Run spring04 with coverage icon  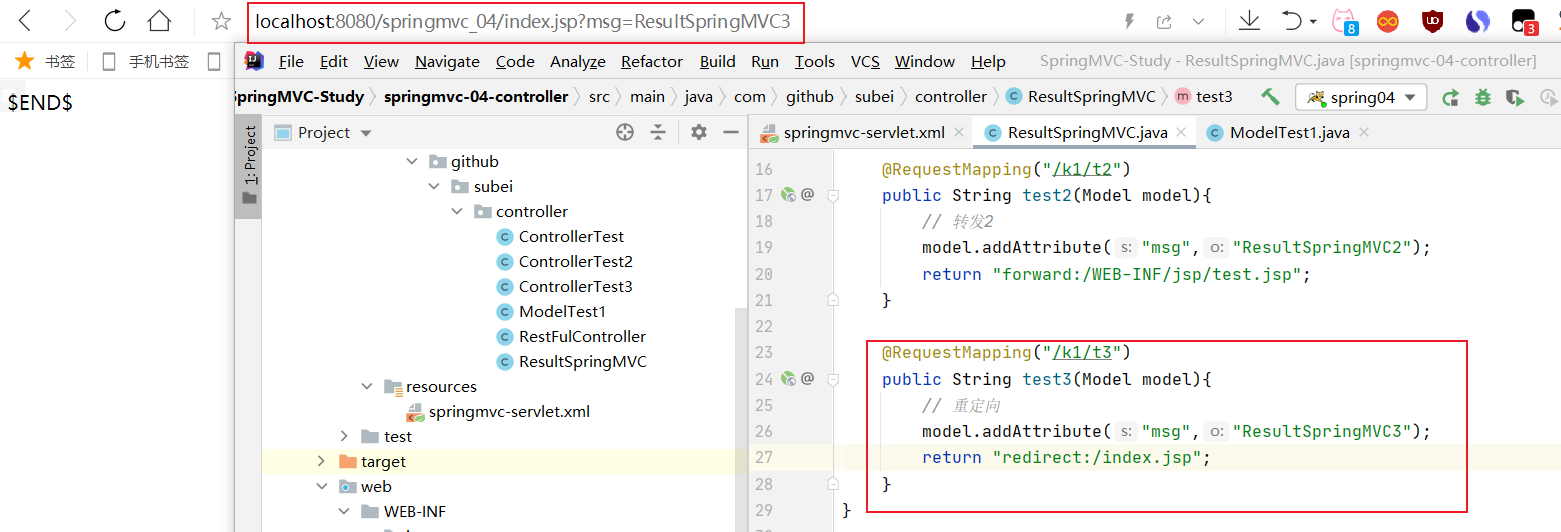pyautogui.click(x=1516, y=98)
